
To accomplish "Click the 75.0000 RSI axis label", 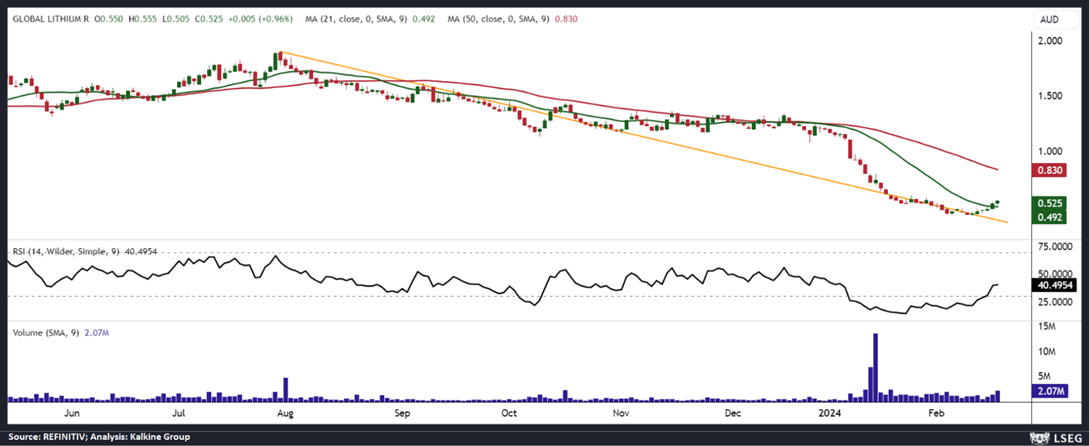I will [x=1057, y=246].
